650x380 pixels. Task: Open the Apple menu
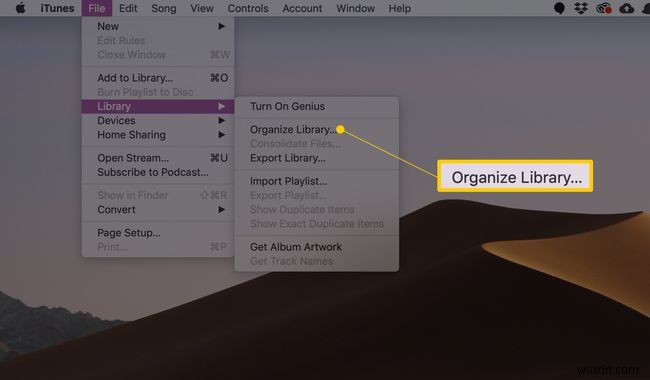pyautogui.click(x=20, y=8)
